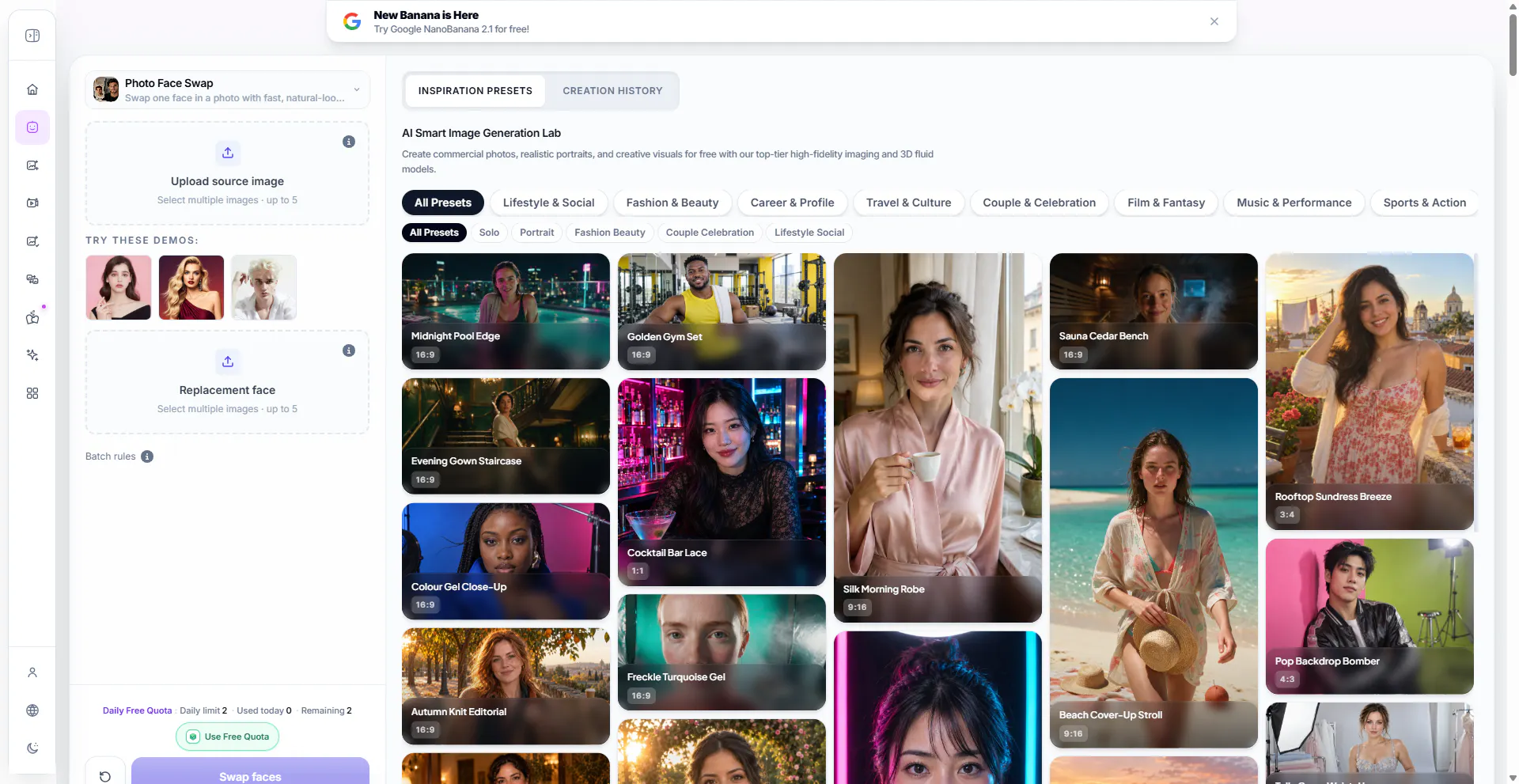
Task: Open Sauna Cedar Bench preset
Action: (x=1153, y=311)
